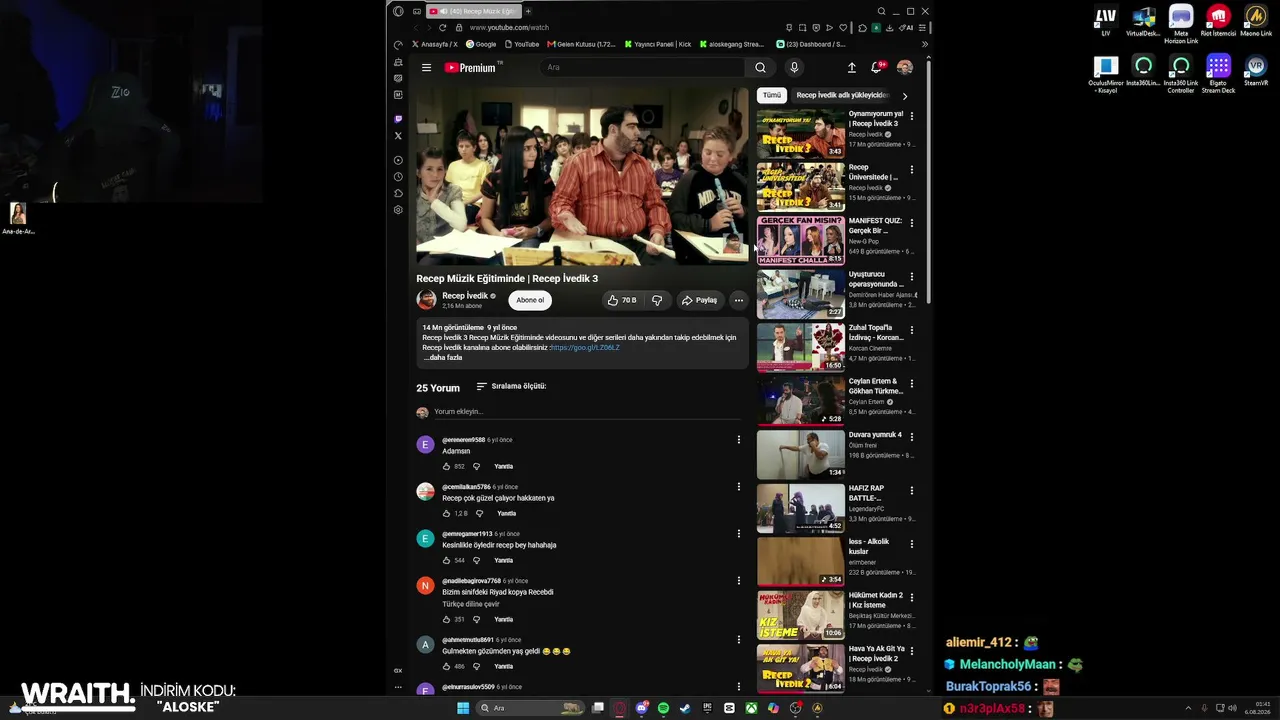Open the YouTube guide hamburger menu
Viewport: 1280px width, 720px height.
[426, 68]
